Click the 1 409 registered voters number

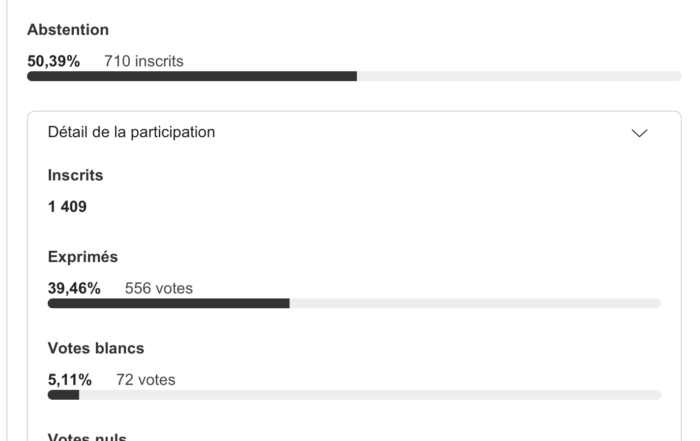coord(67,207)
